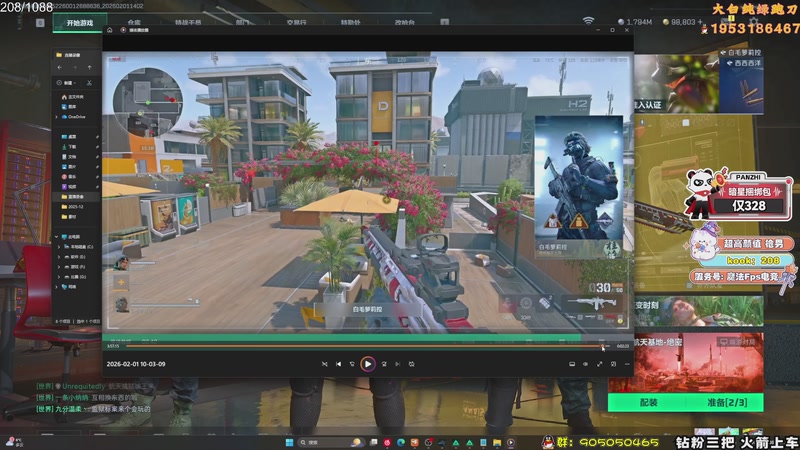Click the unpin icon beside Desktop folder
This screenshot has width=800, height=450.
coord(97,137)
